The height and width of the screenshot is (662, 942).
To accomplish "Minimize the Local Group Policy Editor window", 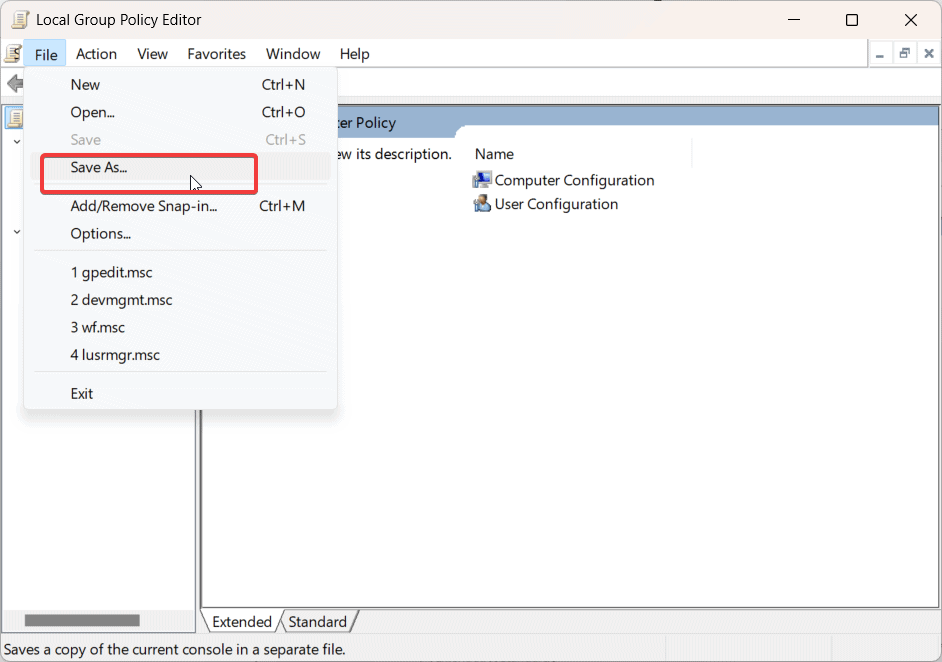I will 794,20.
